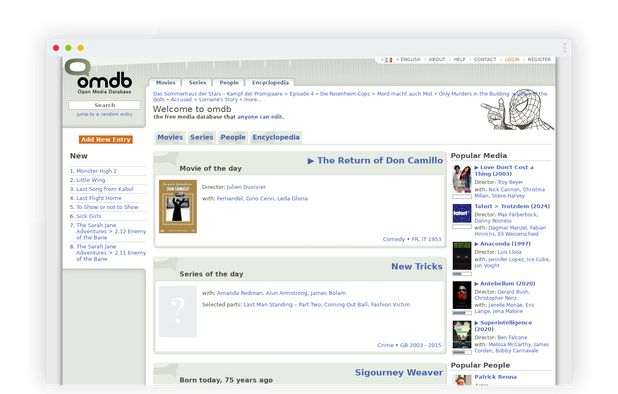Open Patrick Renna portrait thumbnail
The height and width of the screenshot is (394, 618).
[x=462, y=380]
